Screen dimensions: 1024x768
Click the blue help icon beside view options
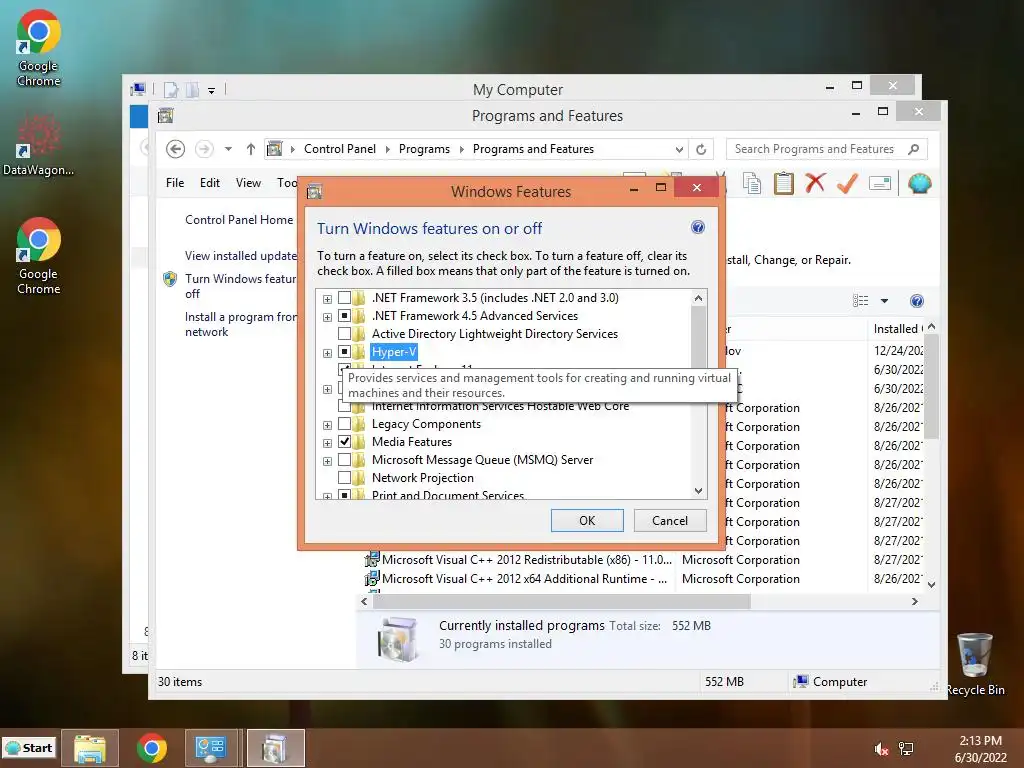pos(917,301)
